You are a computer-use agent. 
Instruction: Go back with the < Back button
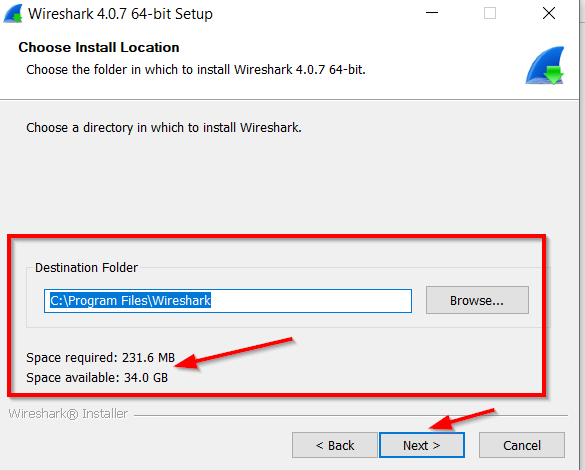pos(335,445)
